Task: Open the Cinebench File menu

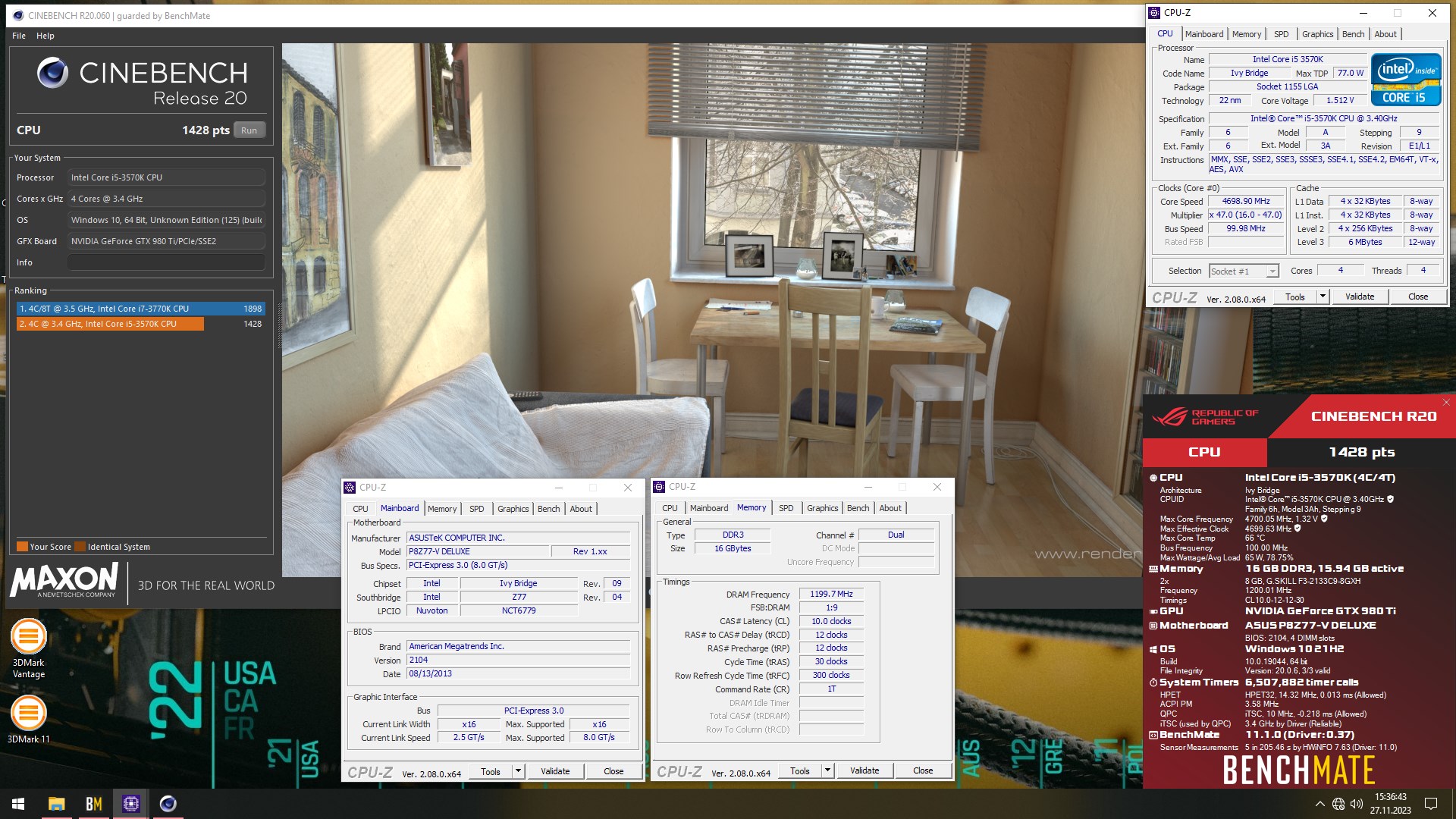Action: 19,36
